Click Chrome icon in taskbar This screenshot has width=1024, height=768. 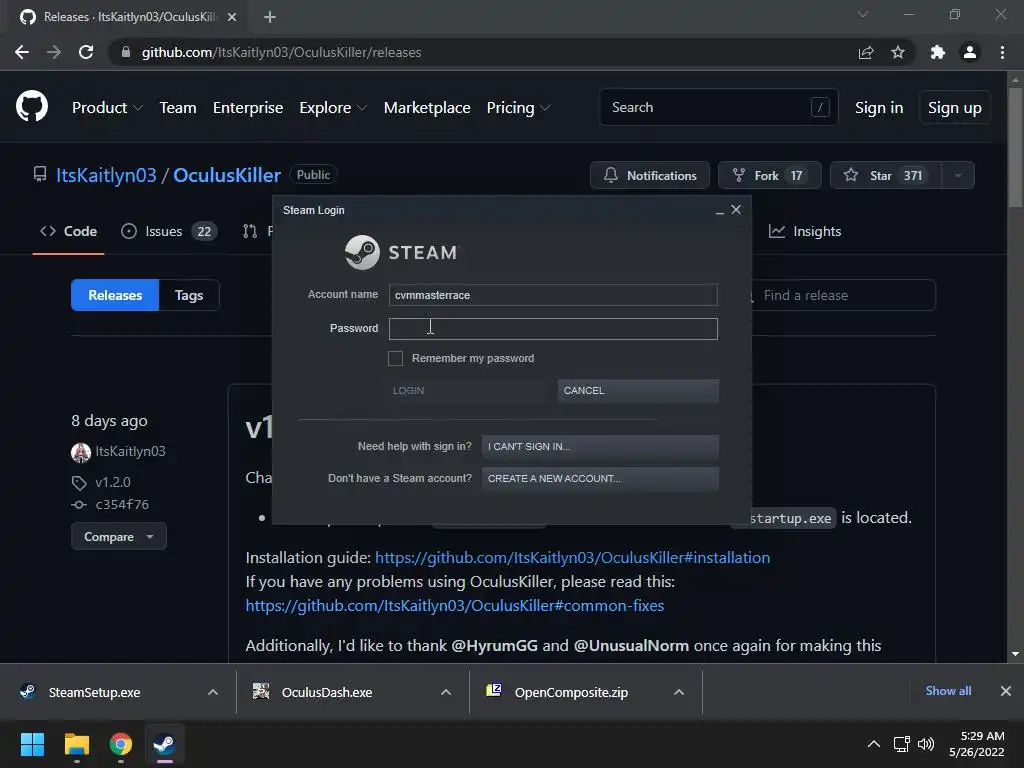click(x=121, y=744)
